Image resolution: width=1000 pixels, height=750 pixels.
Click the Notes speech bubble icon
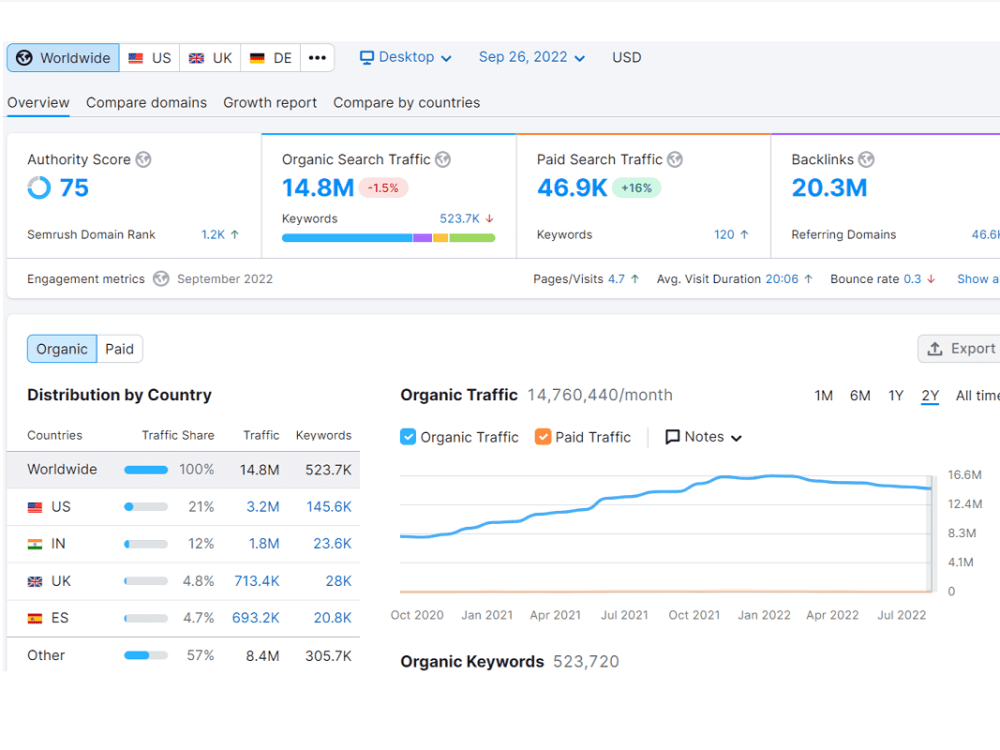click(672, 437)
